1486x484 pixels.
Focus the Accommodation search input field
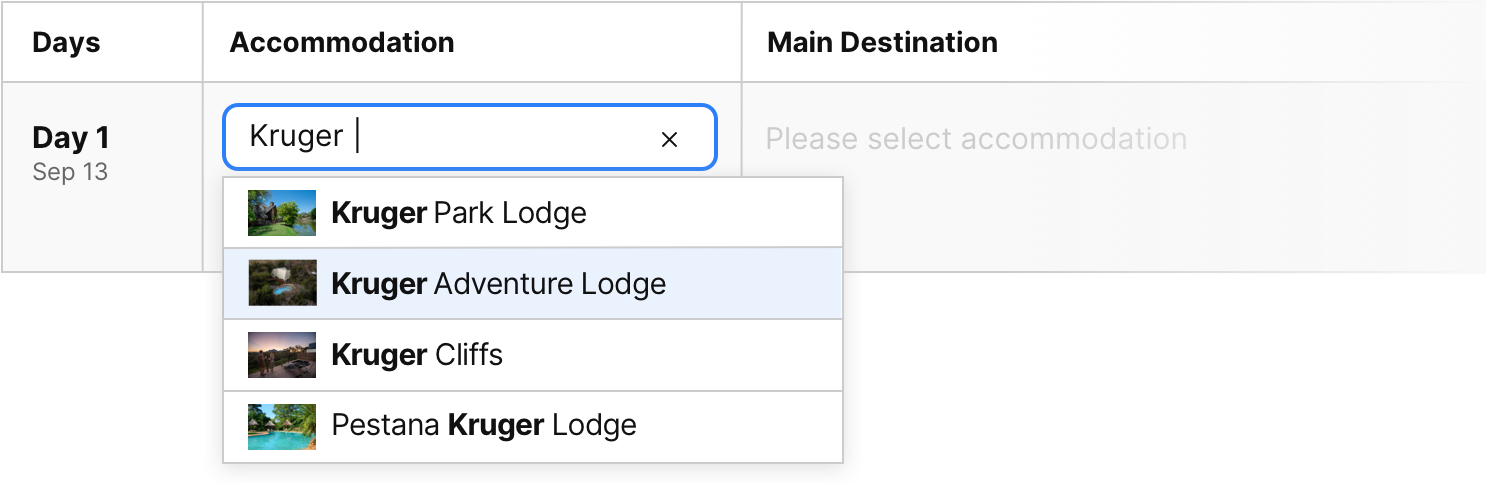(500, 137)
